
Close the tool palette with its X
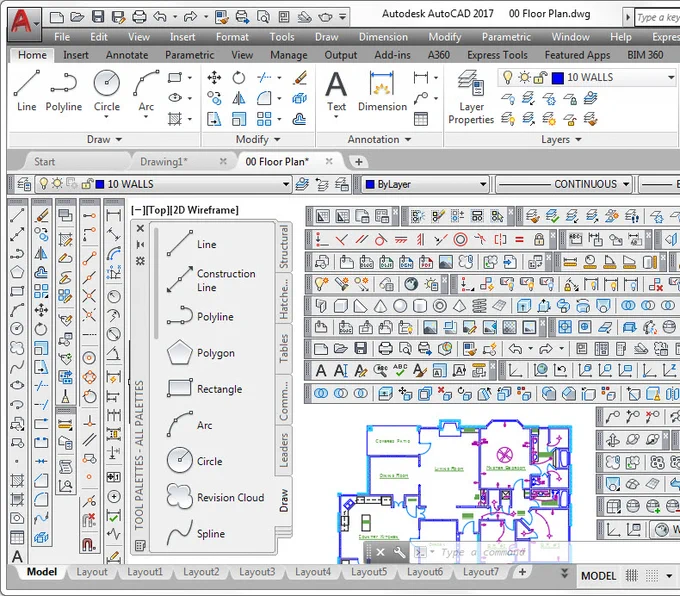click(x=140, y=228)
